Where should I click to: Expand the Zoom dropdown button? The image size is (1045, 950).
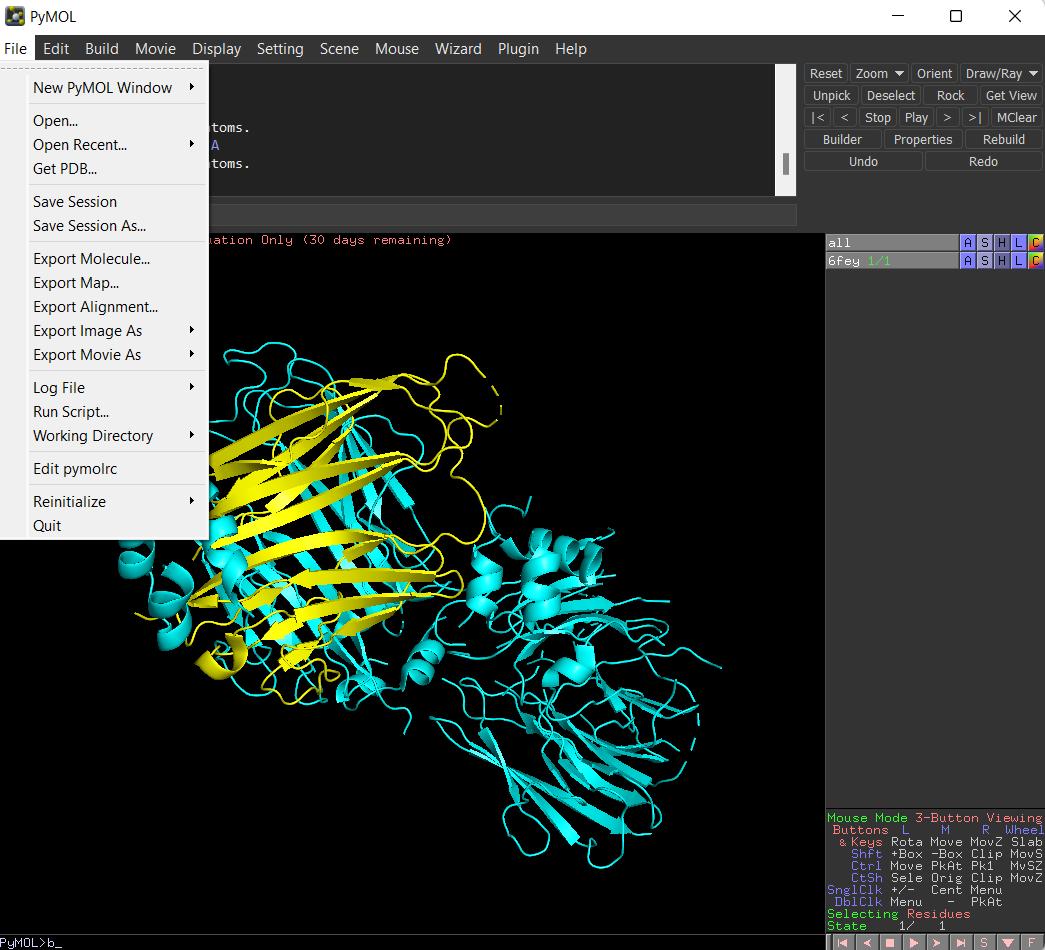click(x=879, y=73)
